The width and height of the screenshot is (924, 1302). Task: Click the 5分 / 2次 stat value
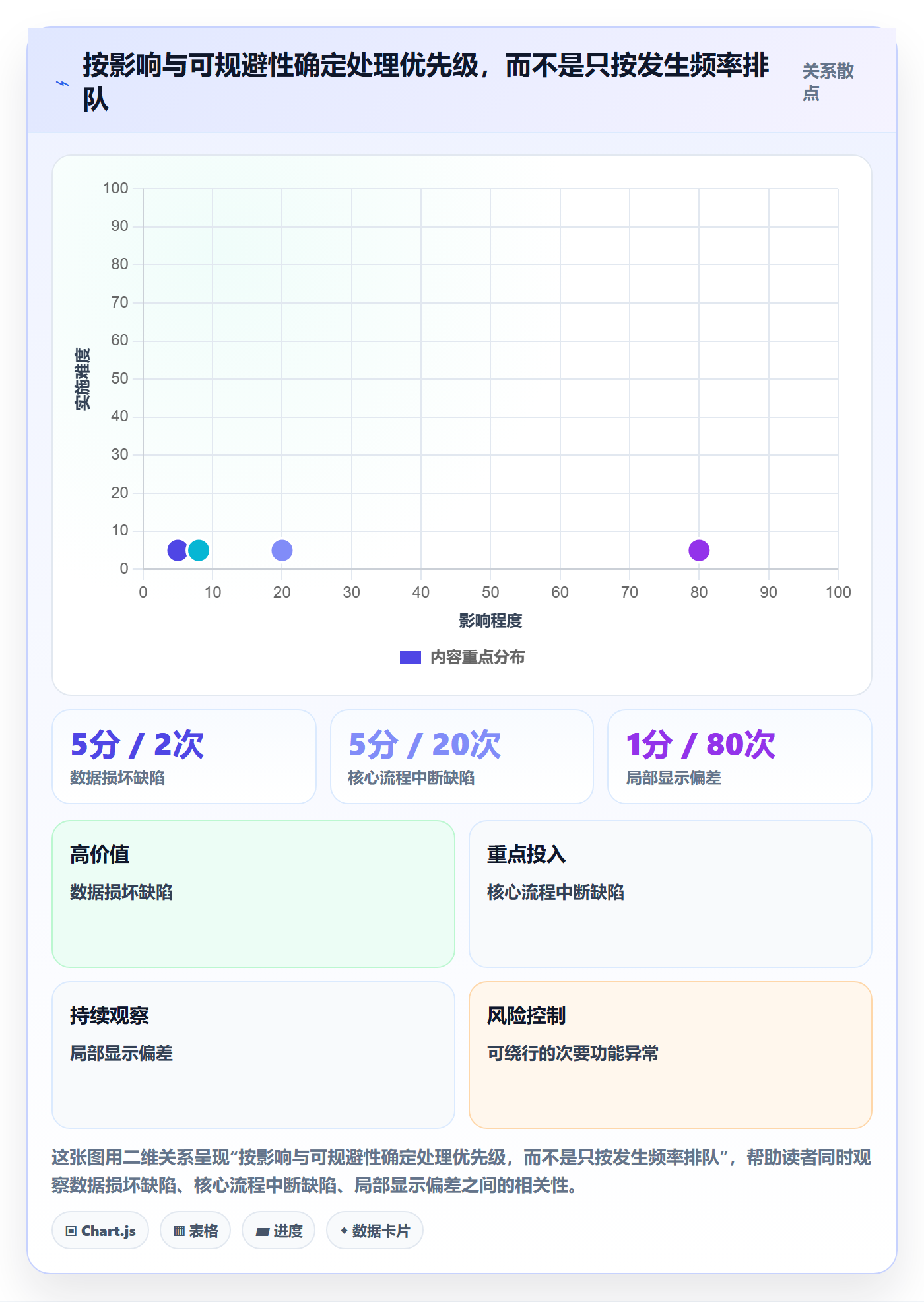point(137,745)
